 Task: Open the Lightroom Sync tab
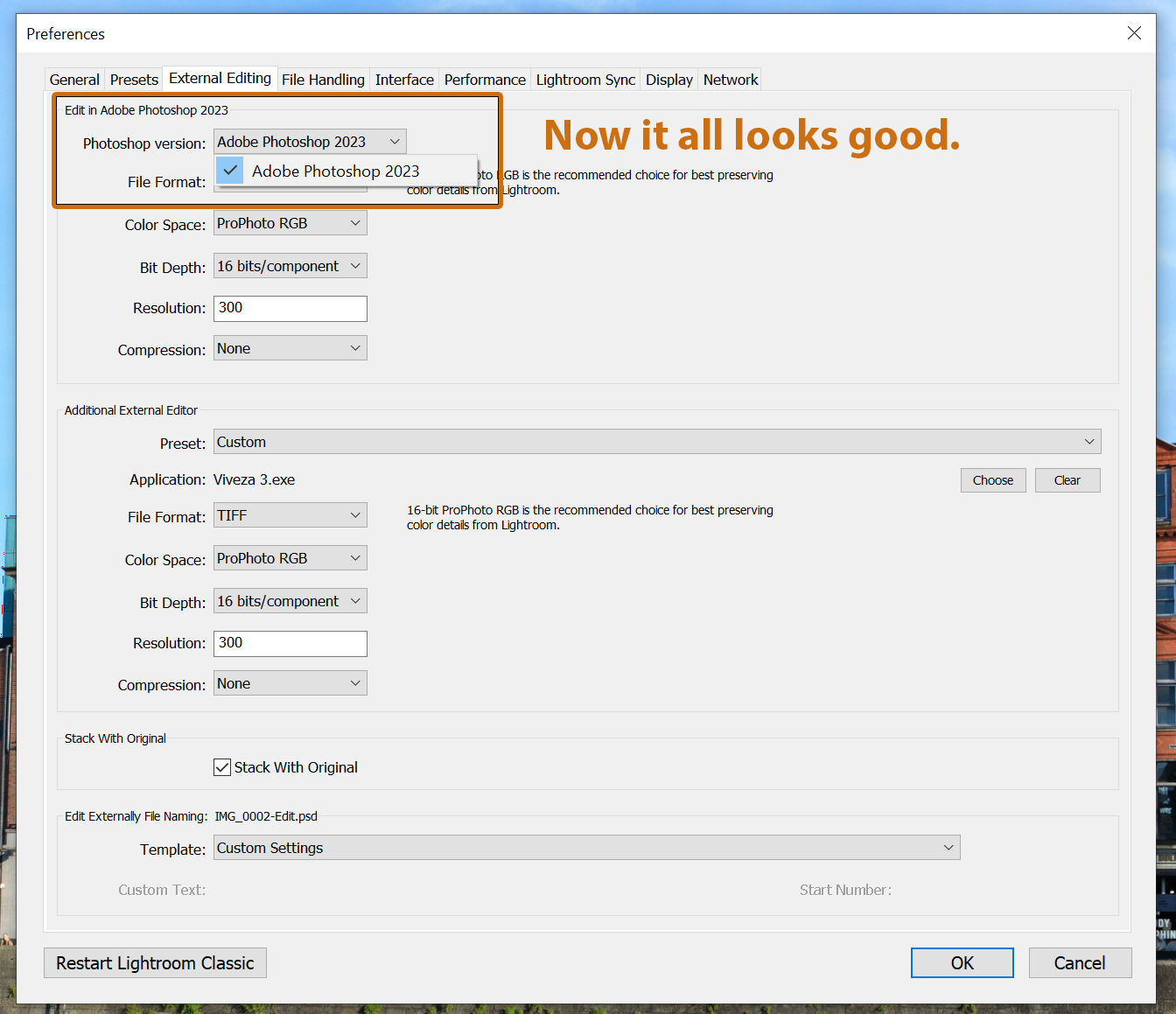coord(585,80)
